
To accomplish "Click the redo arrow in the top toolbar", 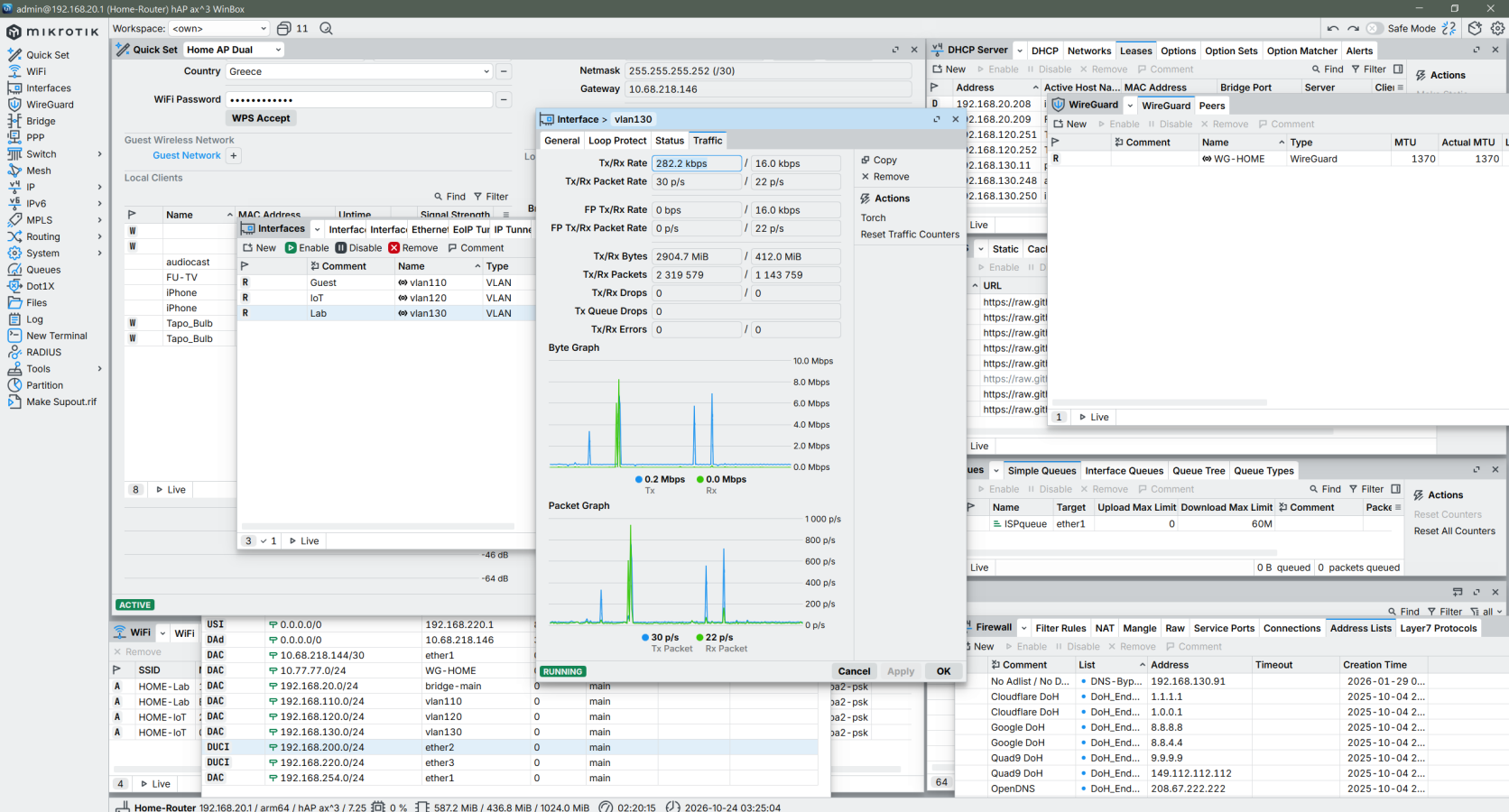I will [1353, 29].
